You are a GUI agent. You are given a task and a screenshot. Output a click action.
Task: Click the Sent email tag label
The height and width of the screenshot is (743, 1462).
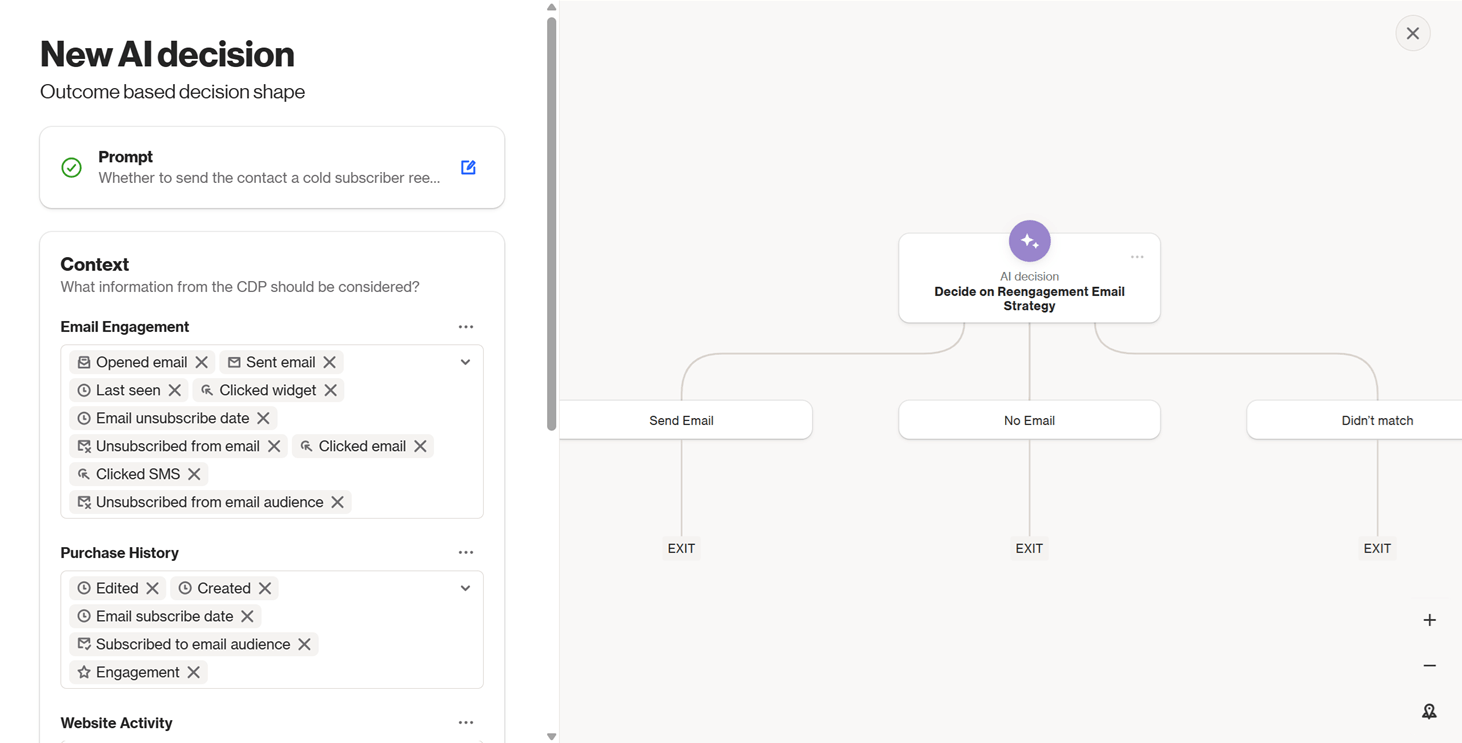pyautogui.click(x=280, y=362)
